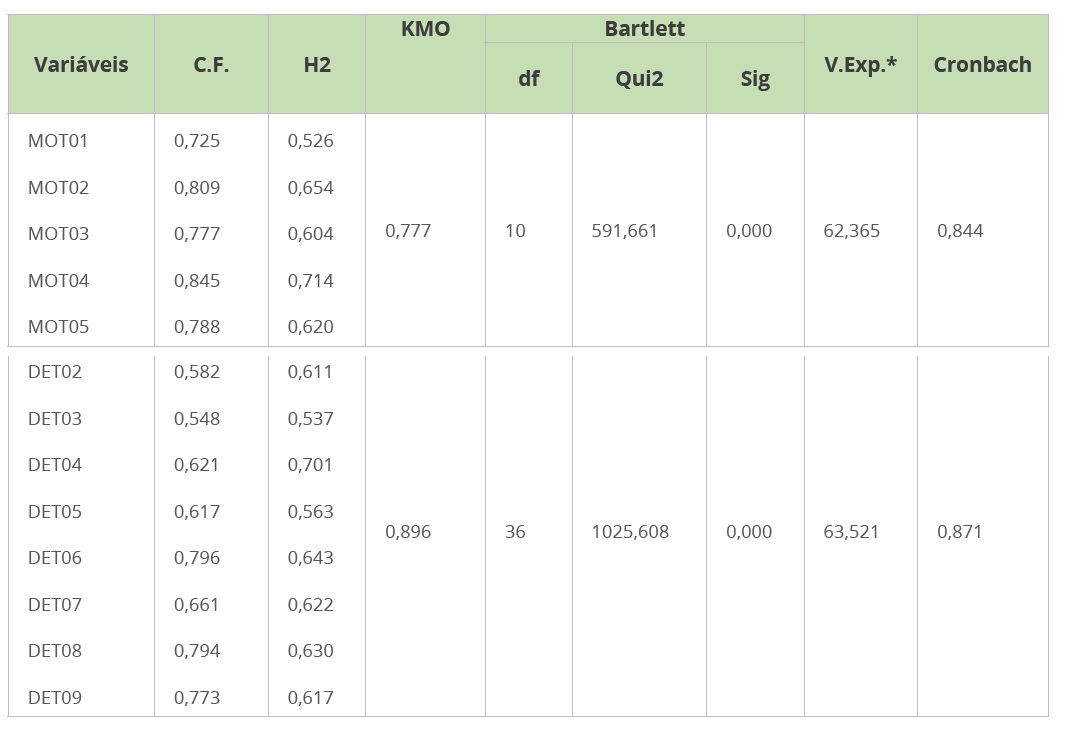Click the Cronbach column header

[982, 65]
